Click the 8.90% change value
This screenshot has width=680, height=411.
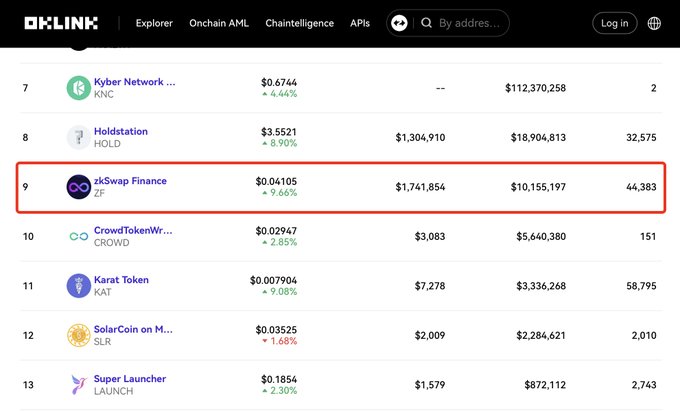click(284, 143)
